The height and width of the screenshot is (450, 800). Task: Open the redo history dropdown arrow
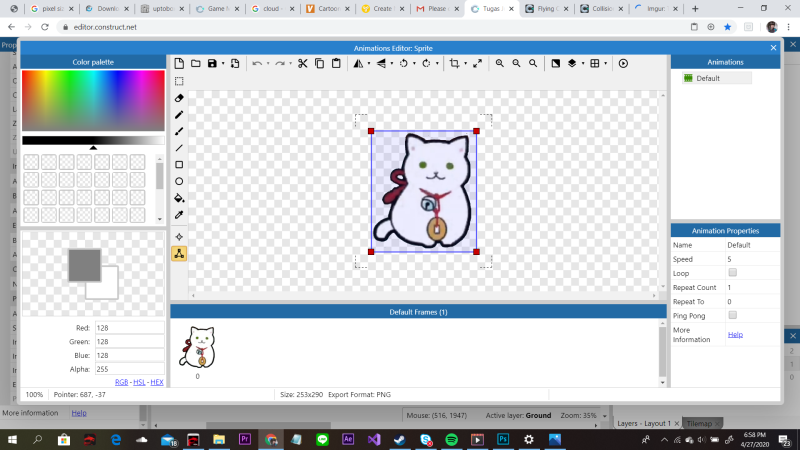(290, 64)
